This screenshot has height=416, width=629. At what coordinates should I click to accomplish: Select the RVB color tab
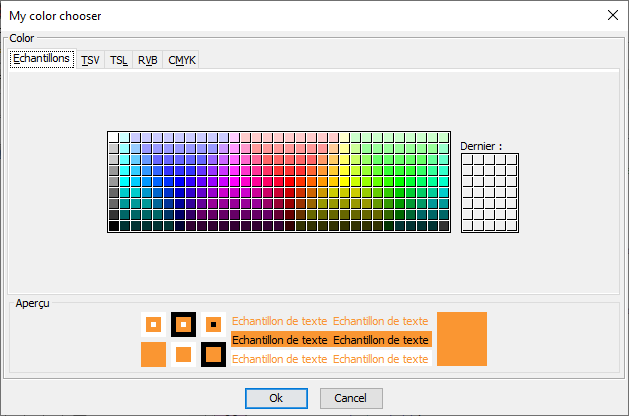pyautogui.click(x=147, y=60)
